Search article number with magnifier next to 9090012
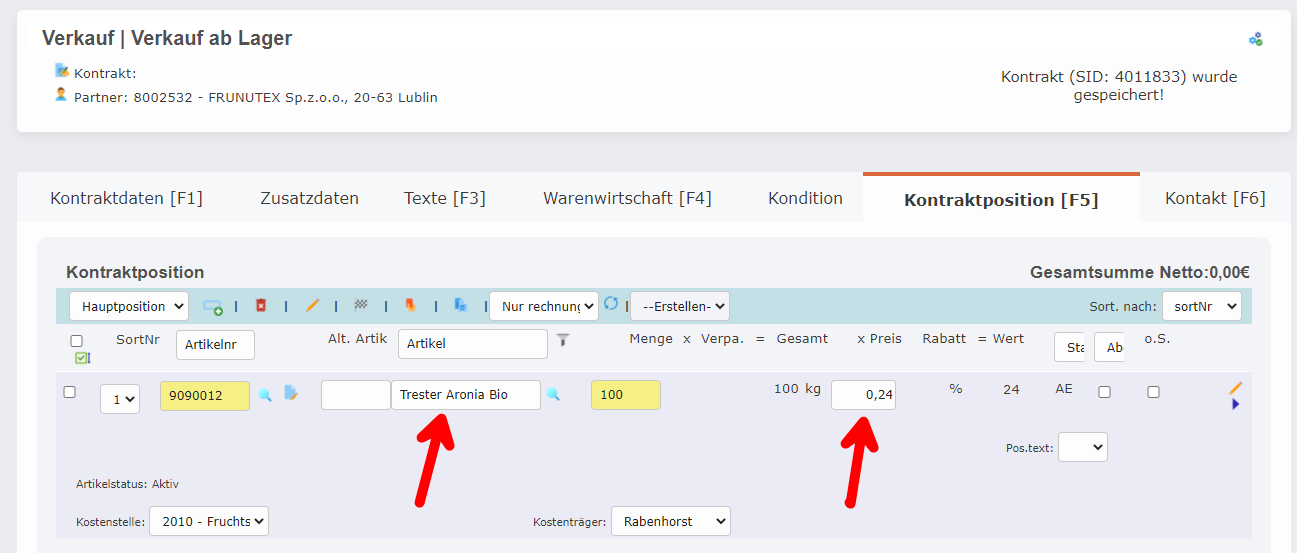The width and height of the screenshot is (1297, 553). click(265, 395)
